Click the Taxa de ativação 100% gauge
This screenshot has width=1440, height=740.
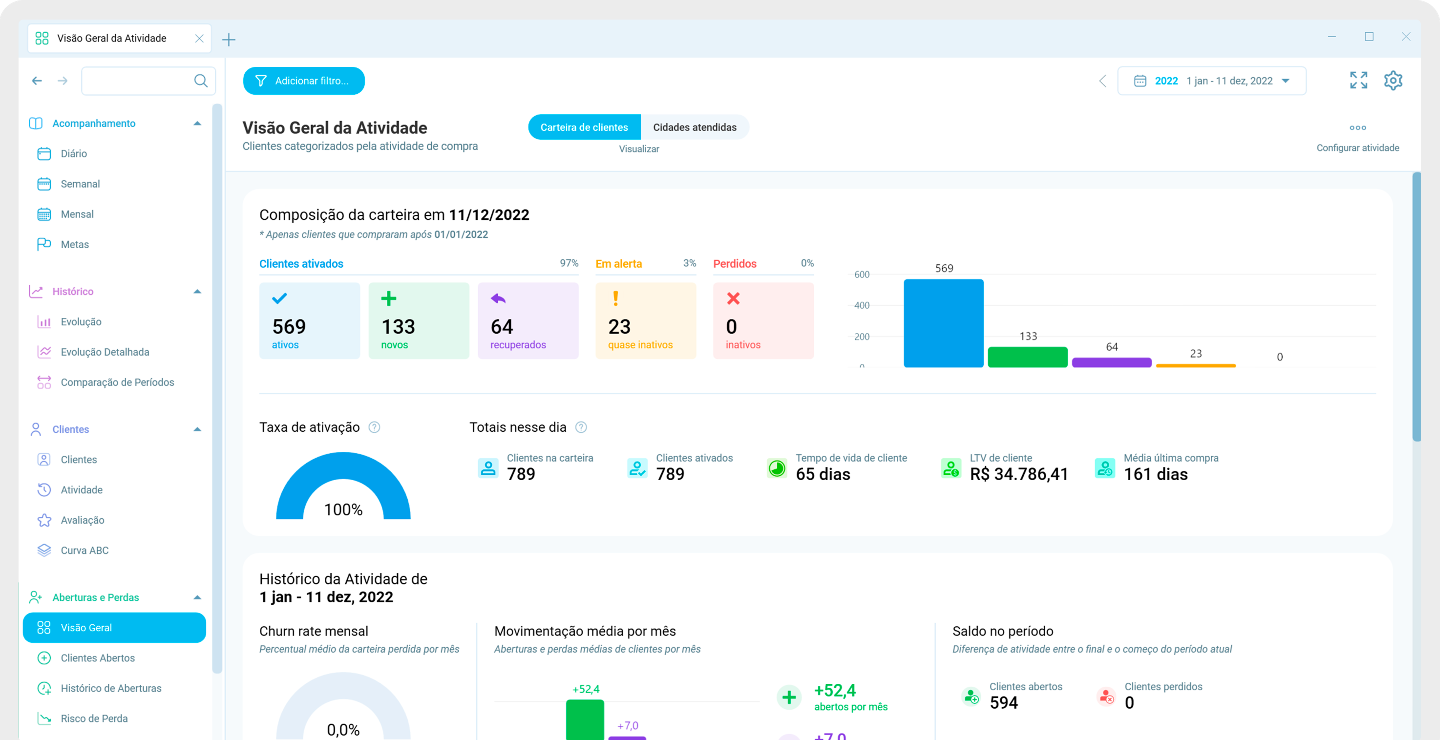tap(343, 486)
